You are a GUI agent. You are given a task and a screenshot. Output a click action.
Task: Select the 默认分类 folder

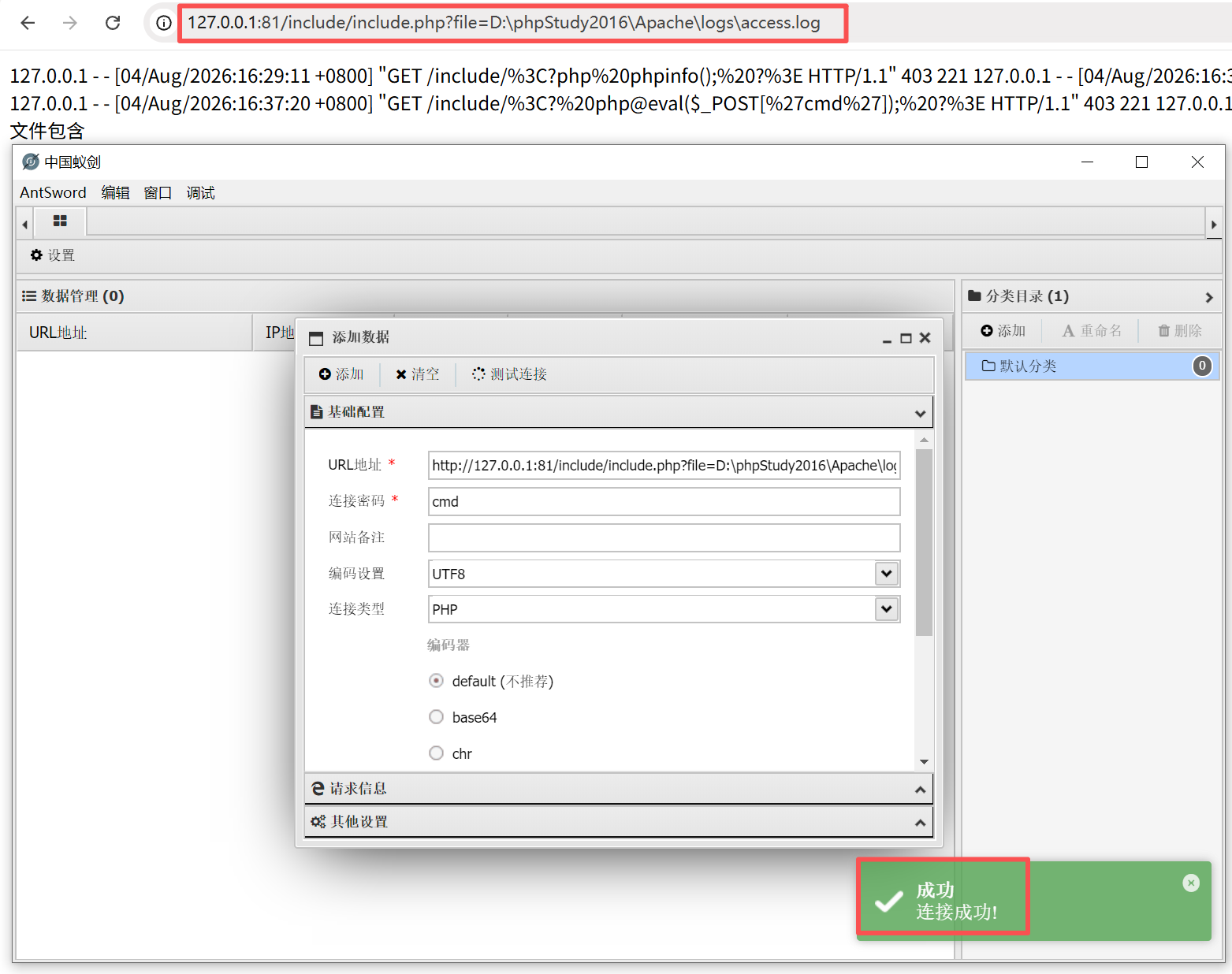pos(1092,366)
